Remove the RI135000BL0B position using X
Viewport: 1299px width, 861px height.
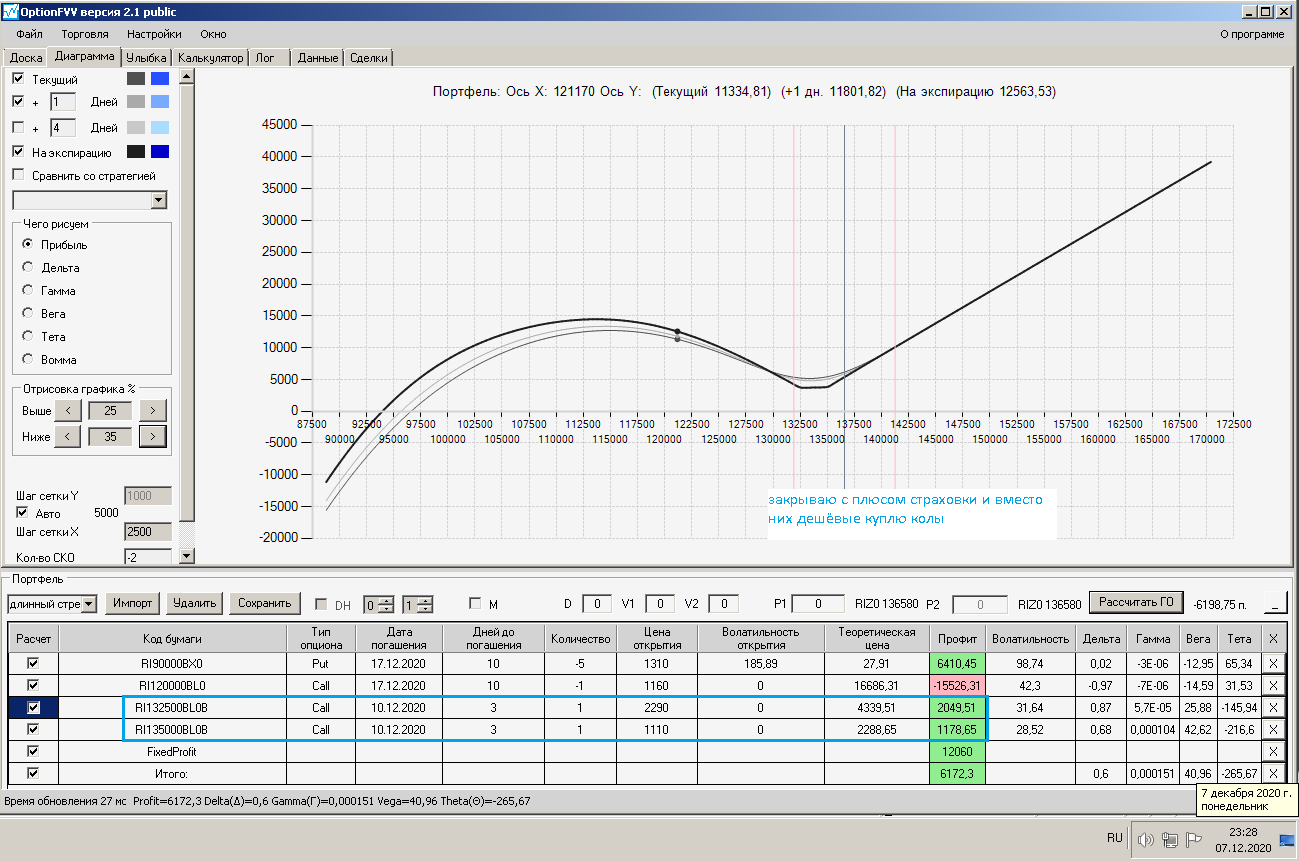click(x=1272, y=730)
